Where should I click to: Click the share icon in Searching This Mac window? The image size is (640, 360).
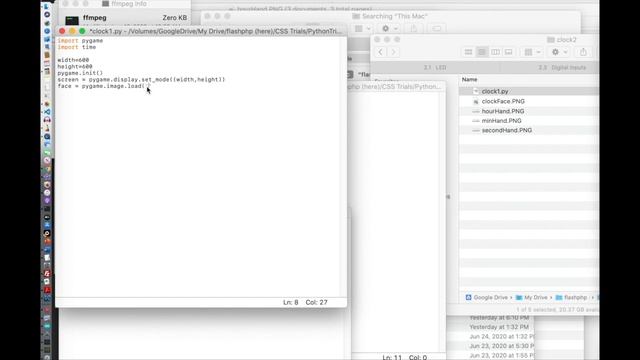413,29
